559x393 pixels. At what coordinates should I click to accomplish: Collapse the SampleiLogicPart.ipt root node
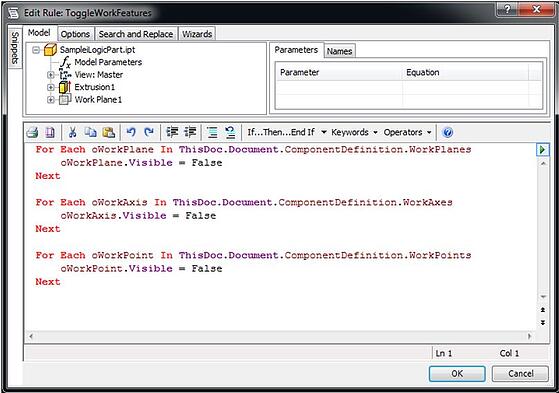pos(36,50)
